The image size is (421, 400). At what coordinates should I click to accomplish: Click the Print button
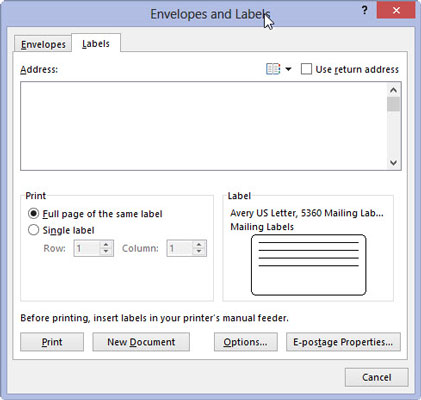tap(52, 342)
